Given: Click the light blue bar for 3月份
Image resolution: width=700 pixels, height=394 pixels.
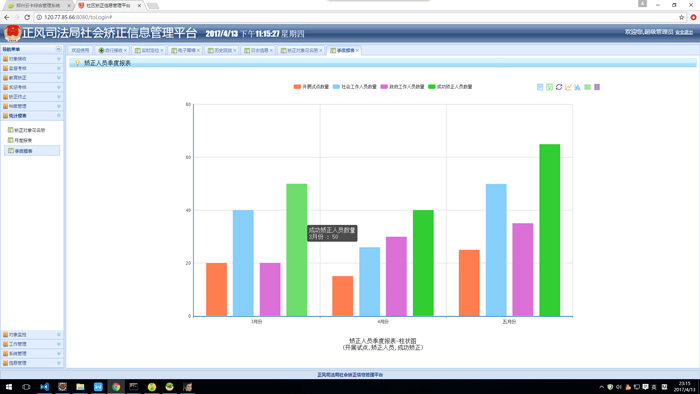Looking at the screenshot, I should point(243,263).
